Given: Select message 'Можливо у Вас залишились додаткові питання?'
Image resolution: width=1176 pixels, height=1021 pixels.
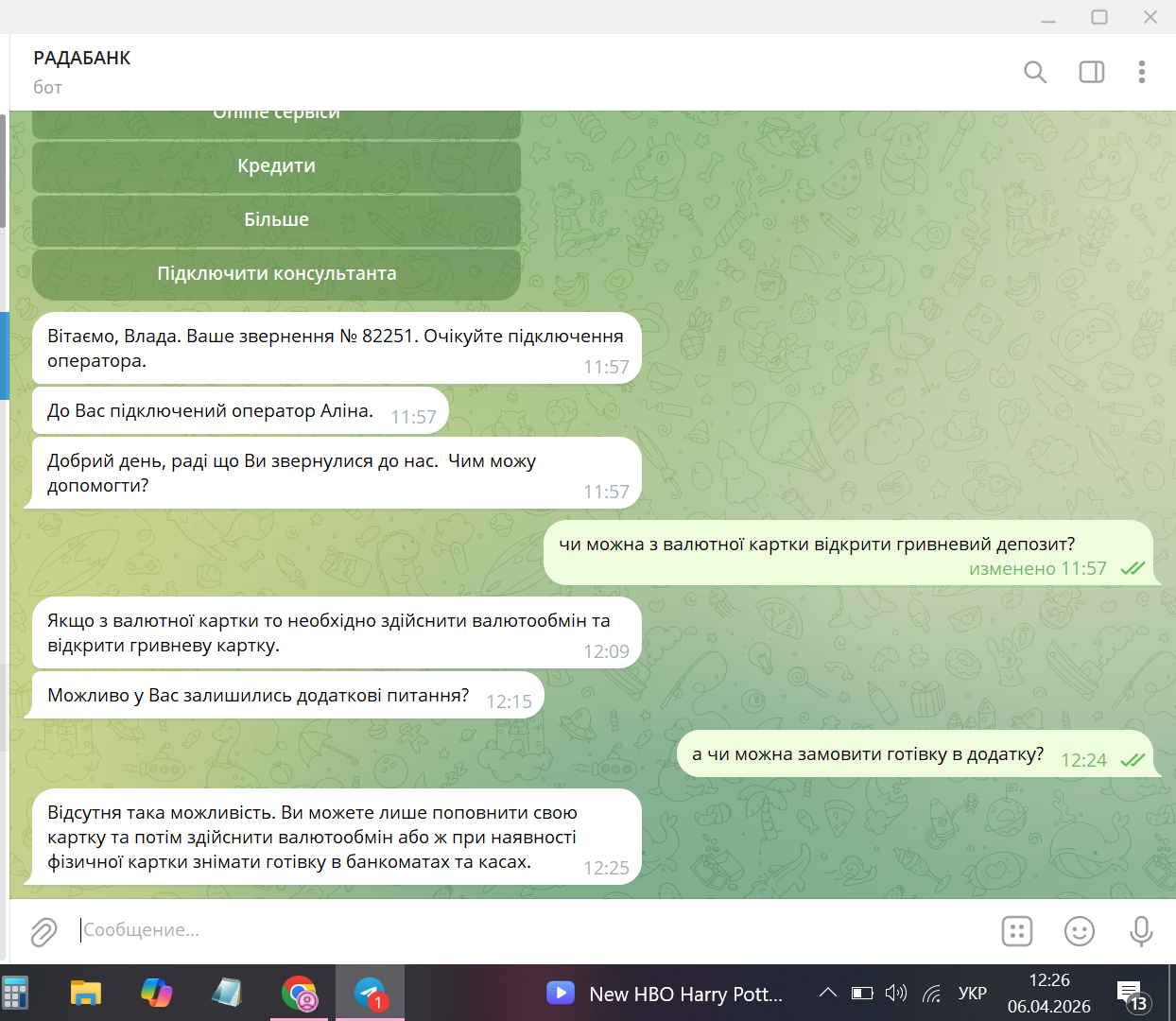Looking at the screenshot, I should point(287,696).
